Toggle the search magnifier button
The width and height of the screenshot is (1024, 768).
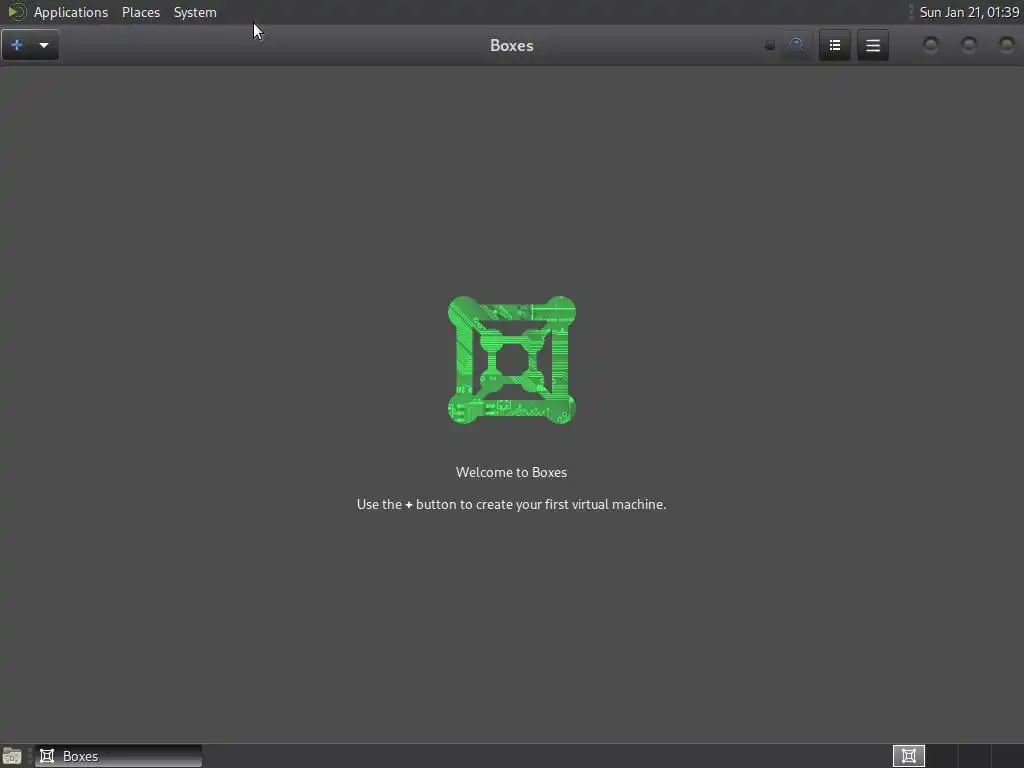[x=797, y=45]
